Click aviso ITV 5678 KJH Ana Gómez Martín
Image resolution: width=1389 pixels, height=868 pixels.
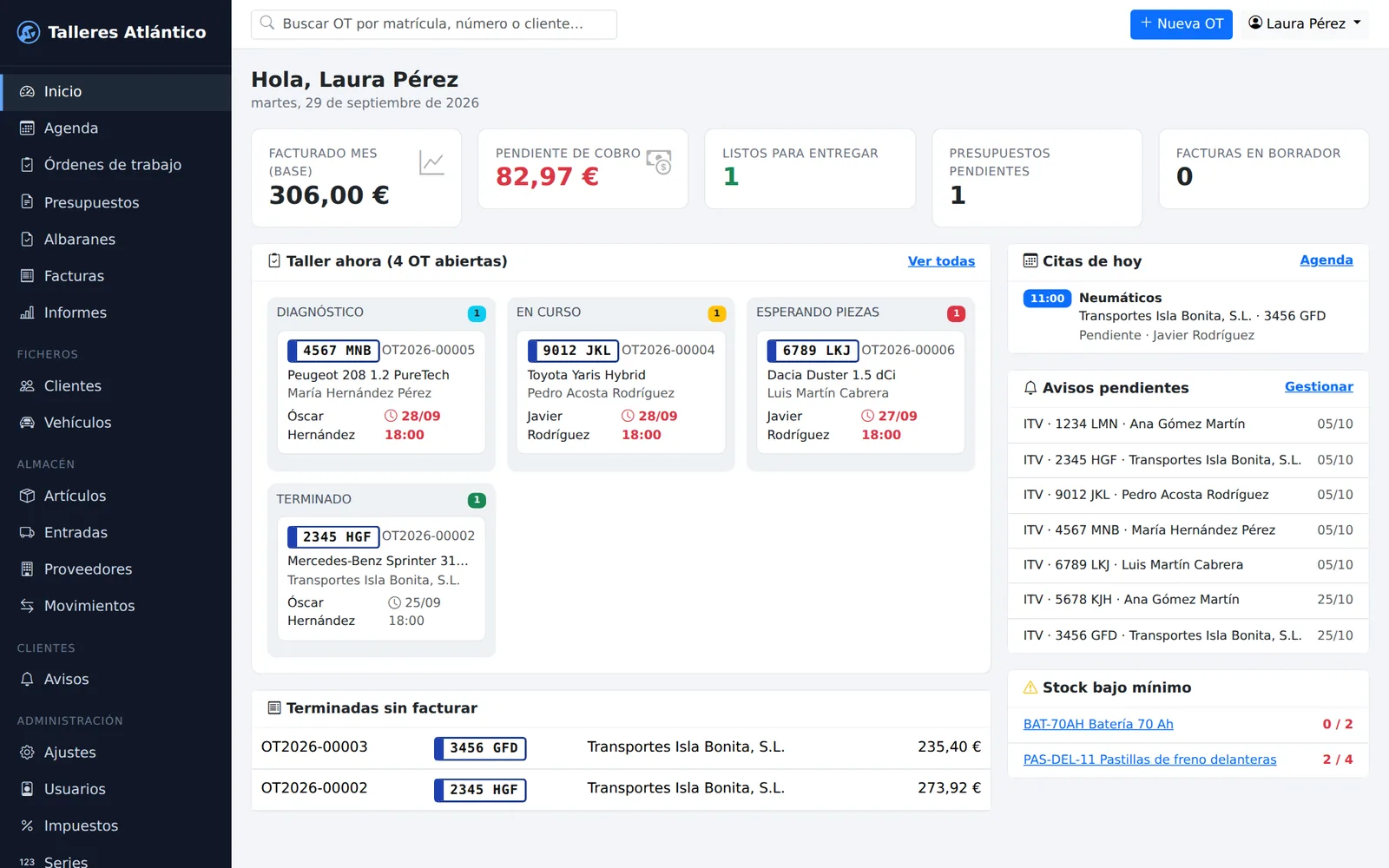[x=1188, y=600]
